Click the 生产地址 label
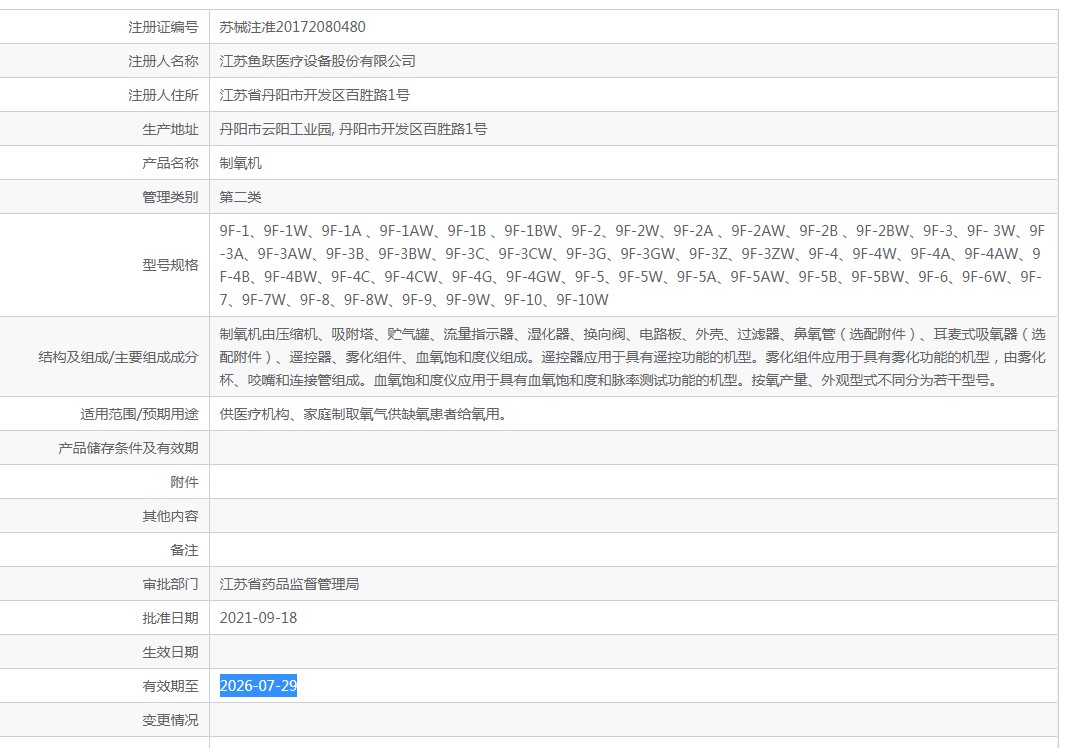 click(x=170, y=129)
